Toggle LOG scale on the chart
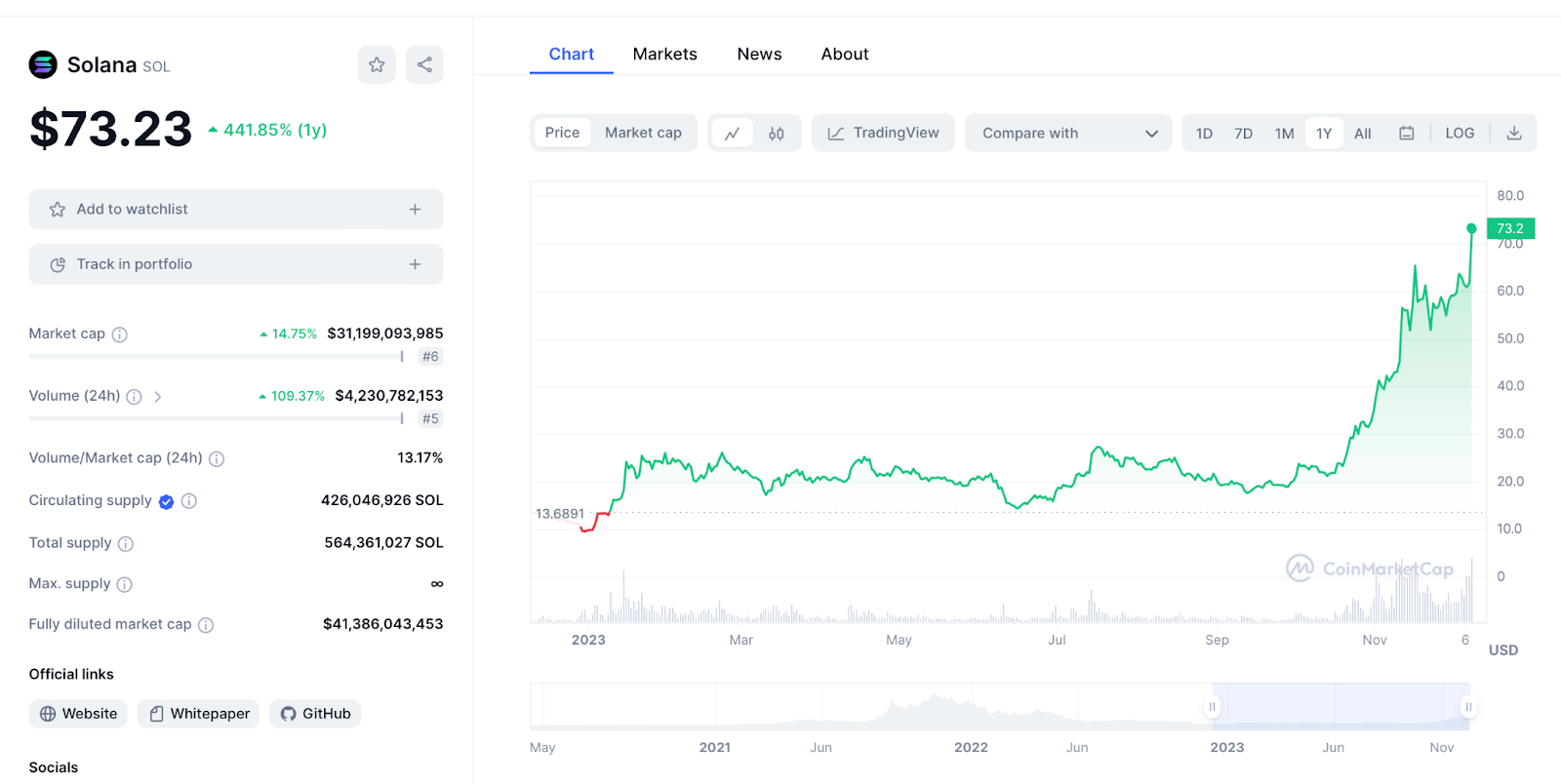The width and height of the screenshot is (1561, 784). pyautogui.click(x=1461, y=134)
